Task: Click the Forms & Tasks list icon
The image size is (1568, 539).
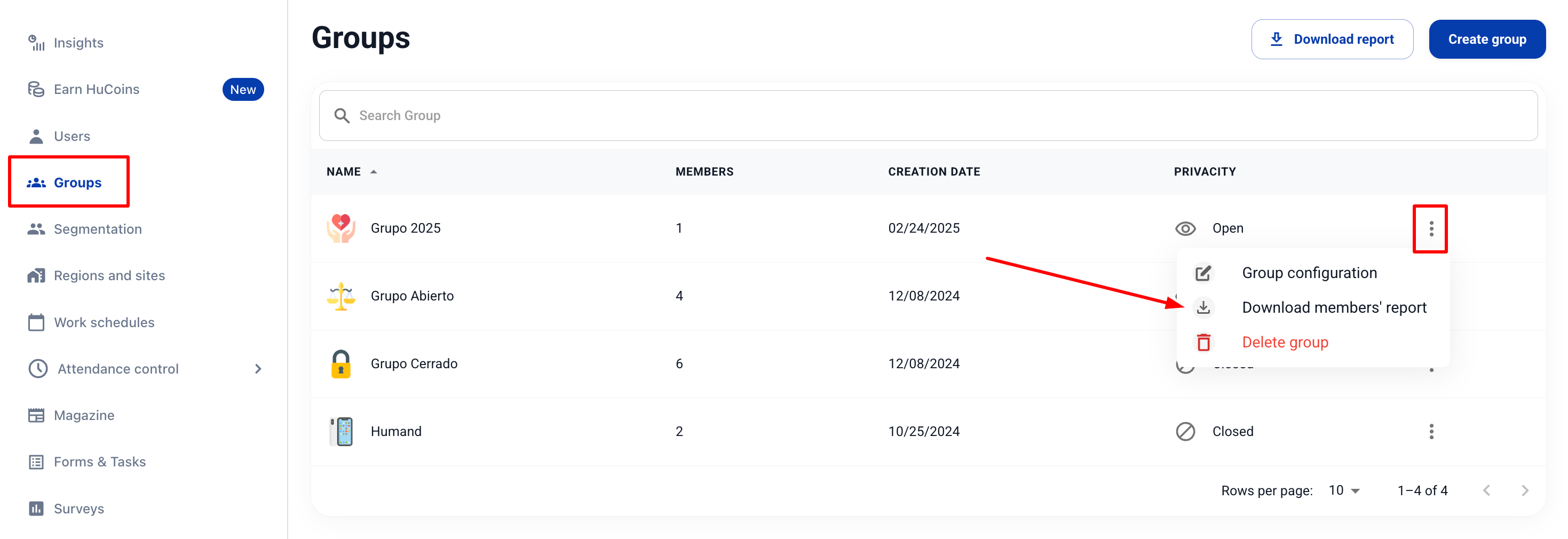Action: (36, 462)
